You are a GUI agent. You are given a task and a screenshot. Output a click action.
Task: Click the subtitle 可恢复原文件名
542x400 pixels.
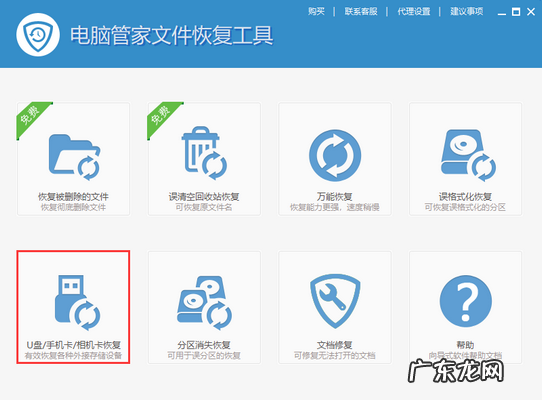coord(204,207)
